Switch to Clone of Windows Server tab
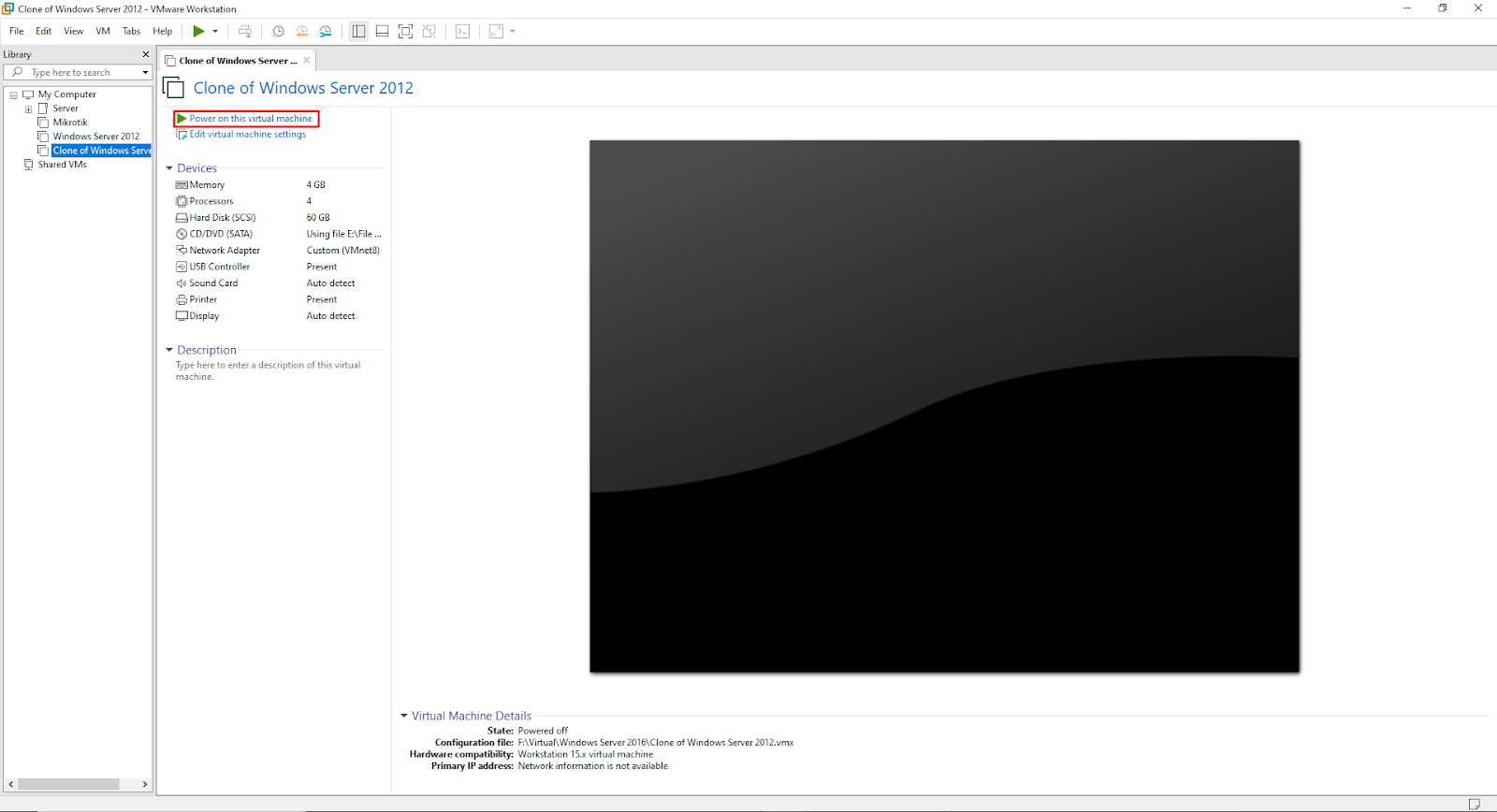 click(238, 61)
